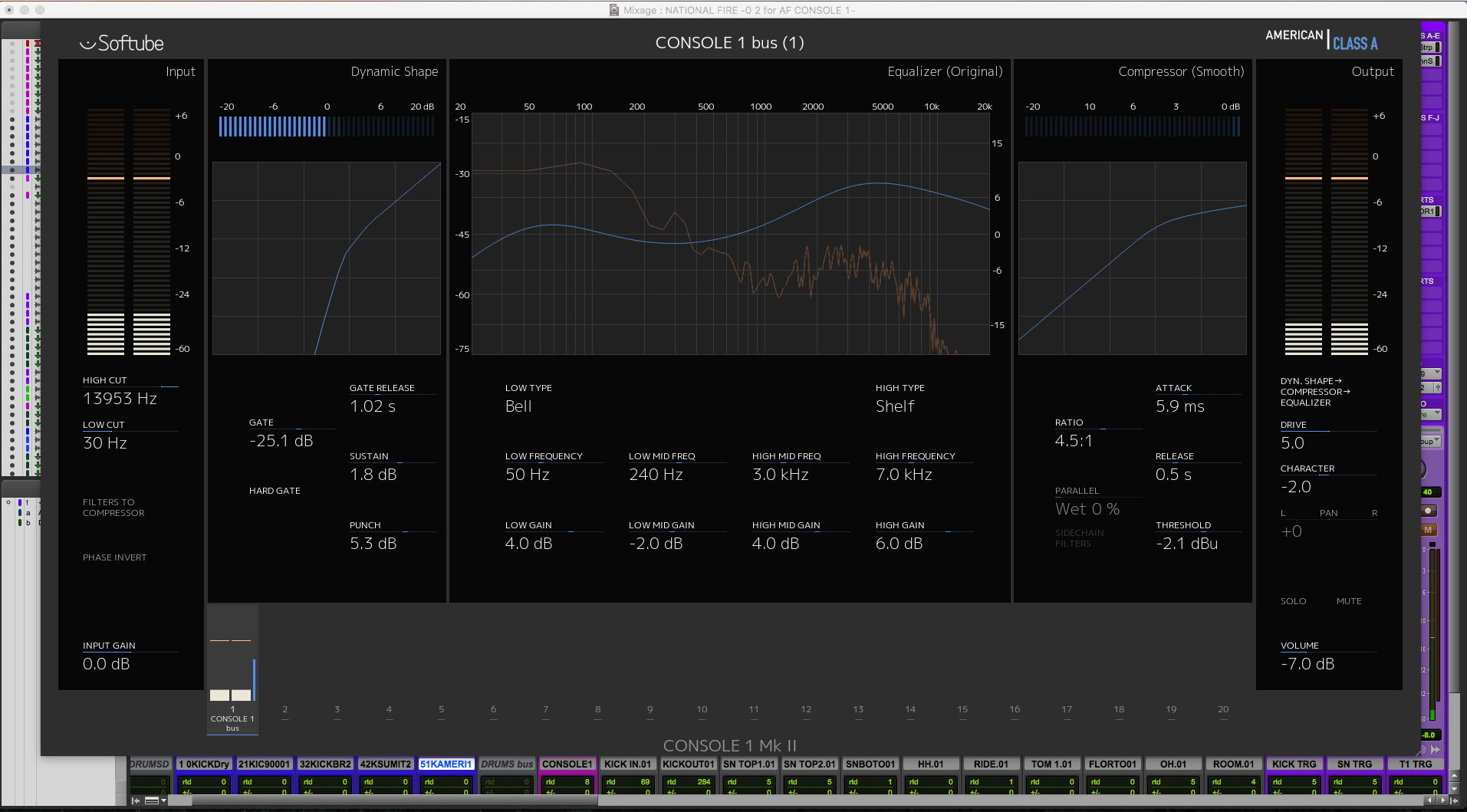Enable Phase Invert on the input section
1467x812 pixels.
114,557
